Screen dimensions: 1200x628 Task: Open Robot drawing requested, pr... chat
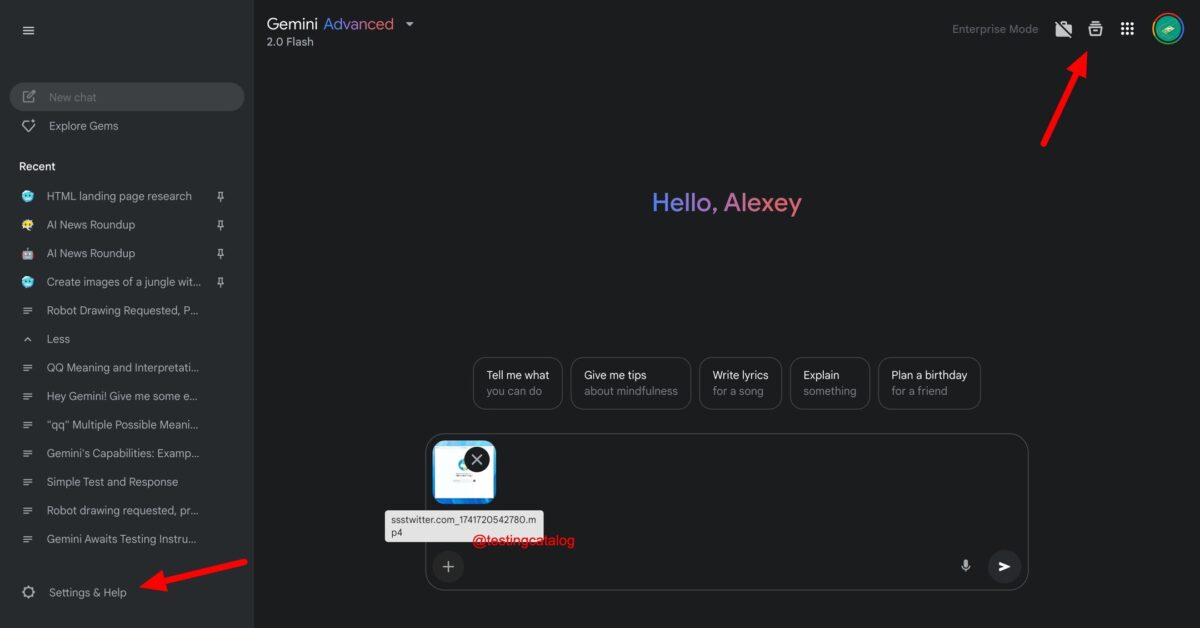tap(122, 510)
